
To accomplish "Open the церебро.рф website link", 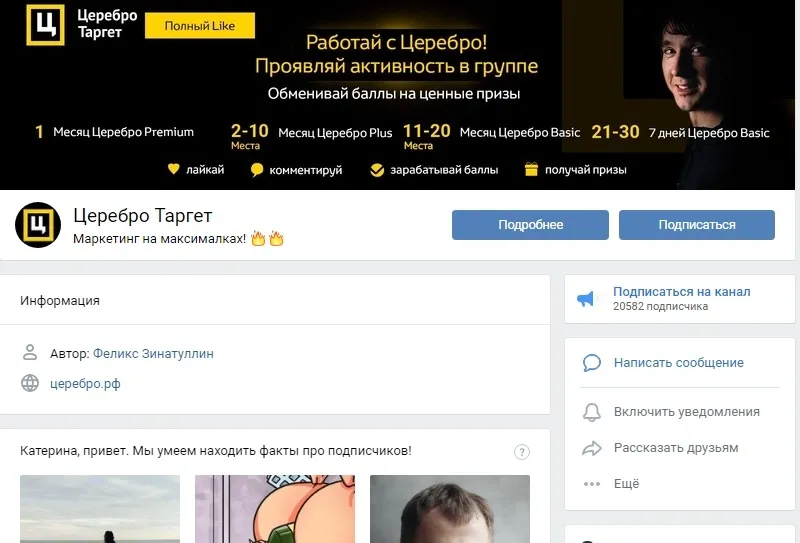I will [85, 384].
